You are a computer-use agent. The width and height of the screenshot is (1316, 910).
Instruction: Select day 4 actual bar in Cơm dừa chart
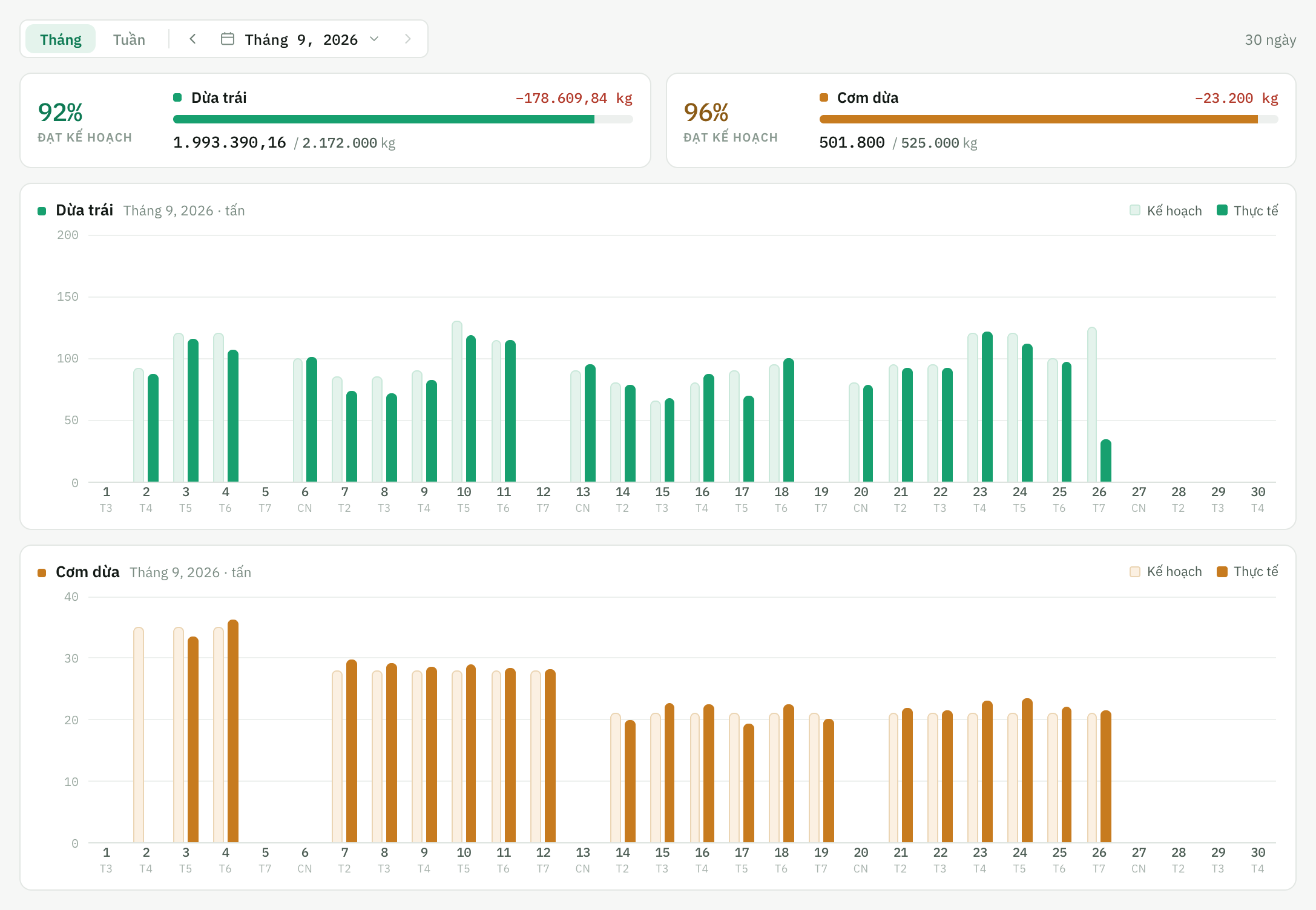coord(233,732)
